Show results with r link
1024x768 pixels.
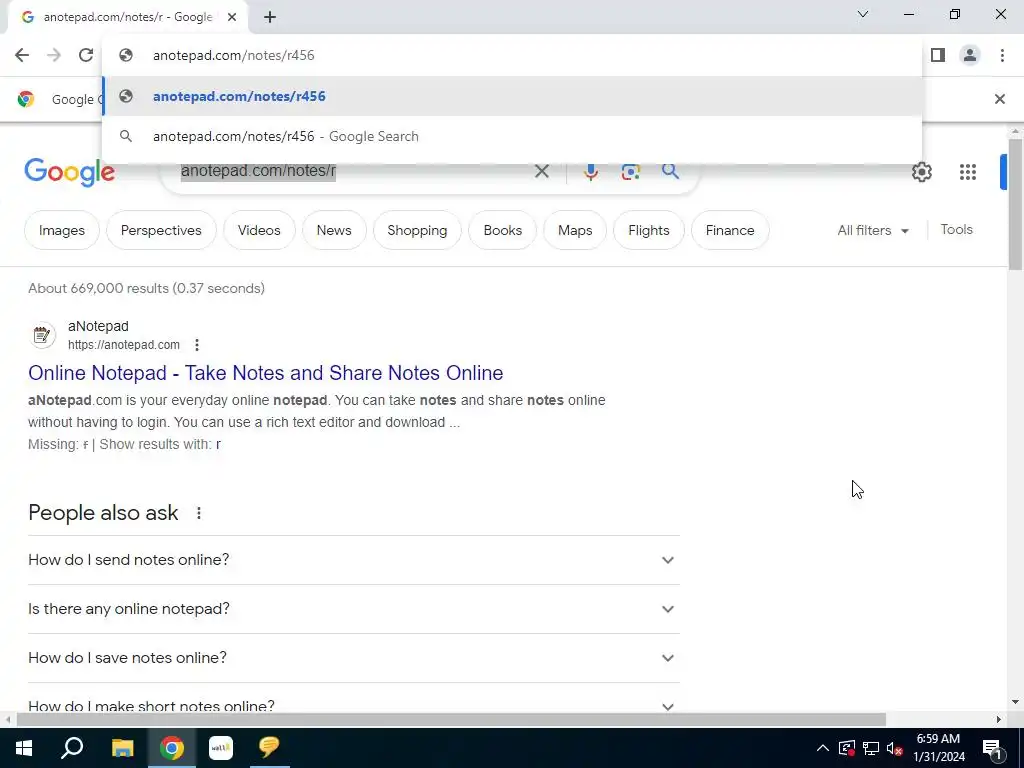tap(218, 444)
